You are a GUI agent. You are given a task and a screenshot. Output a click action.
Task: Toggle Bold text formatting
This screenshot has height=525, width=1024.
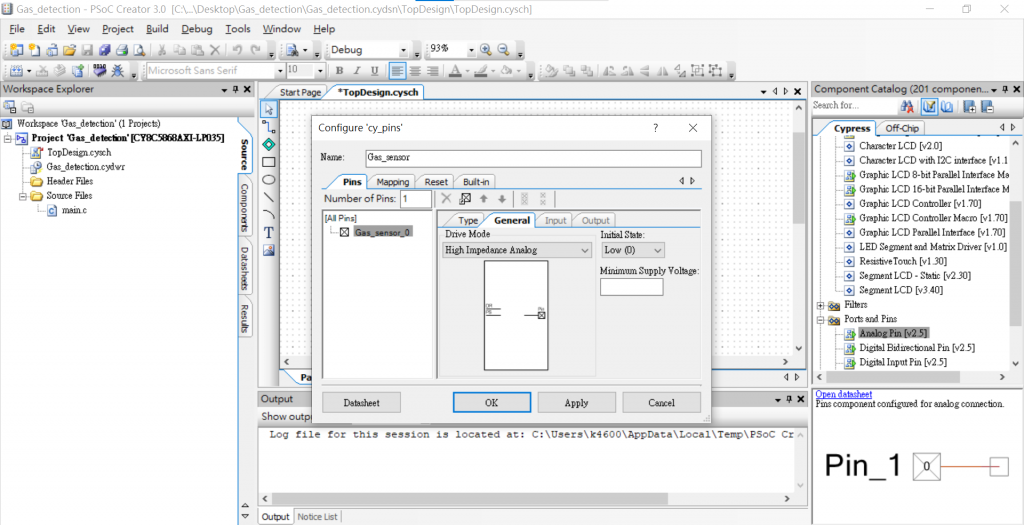tap(339, 71)
